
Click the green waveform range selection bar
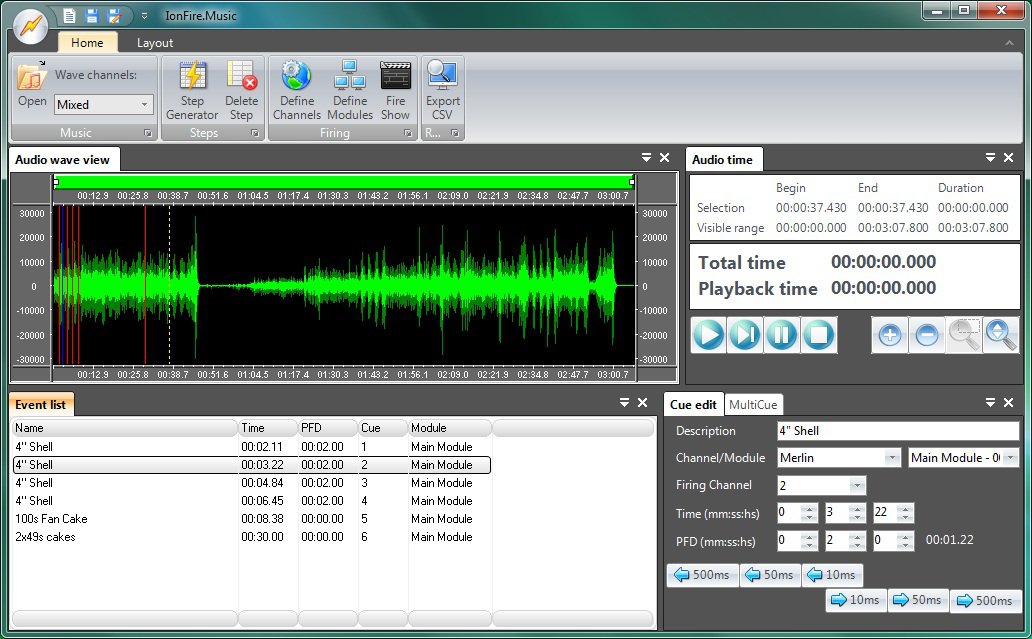pyautogui.click(x=344, y=182)
